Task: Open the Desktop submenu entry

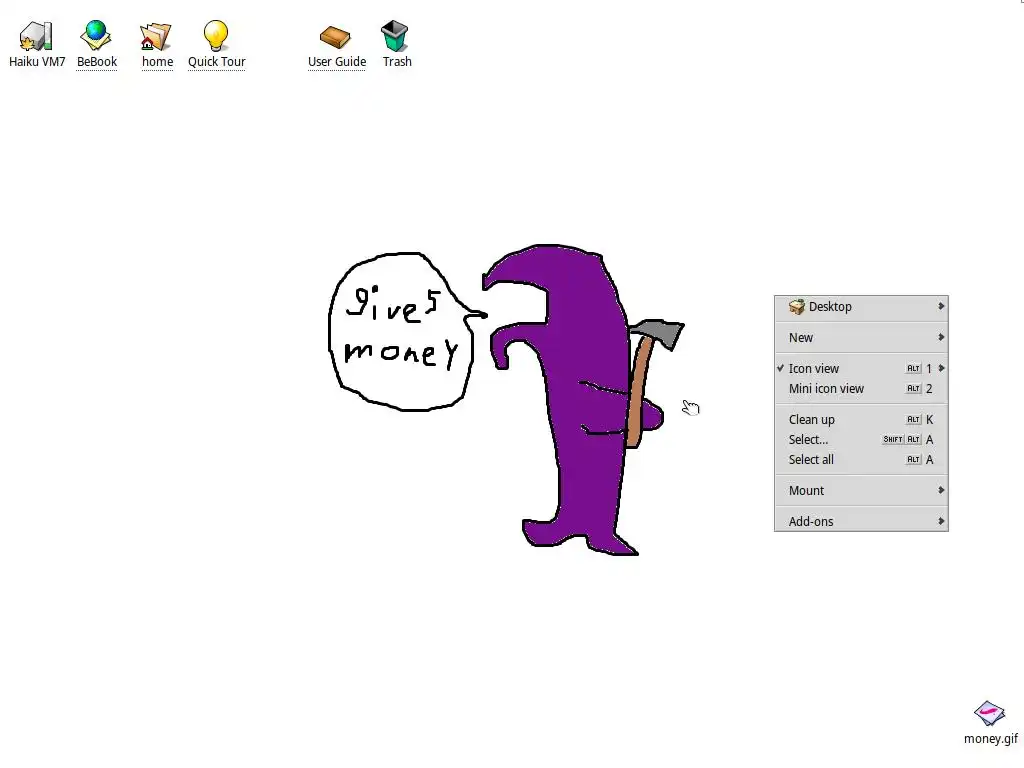Action: [861, 307]
